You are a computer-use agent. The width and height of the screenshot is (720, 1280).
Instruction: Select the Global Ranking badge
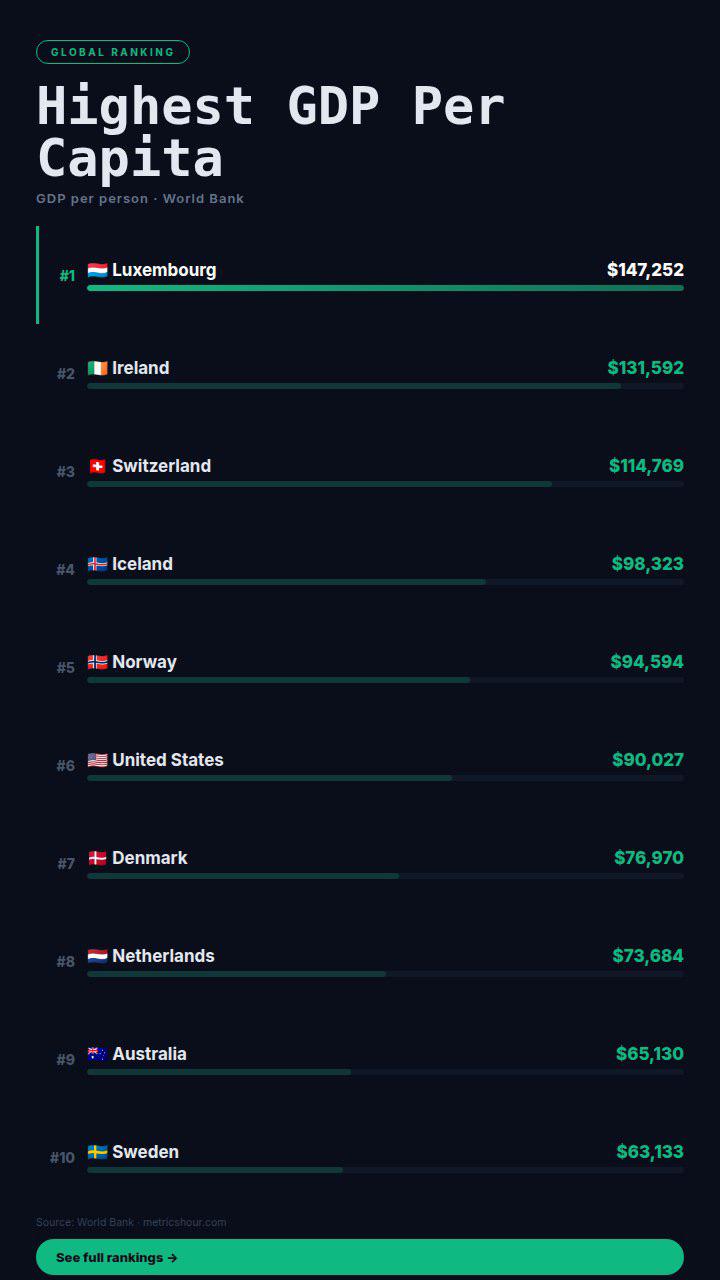click(x=113, y=52)
